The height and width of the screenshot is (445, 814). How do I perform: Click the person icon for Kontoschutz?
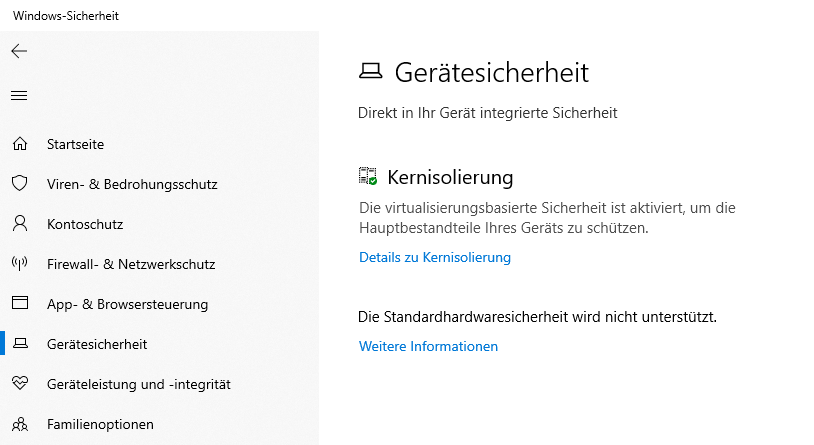click(19, 224)
